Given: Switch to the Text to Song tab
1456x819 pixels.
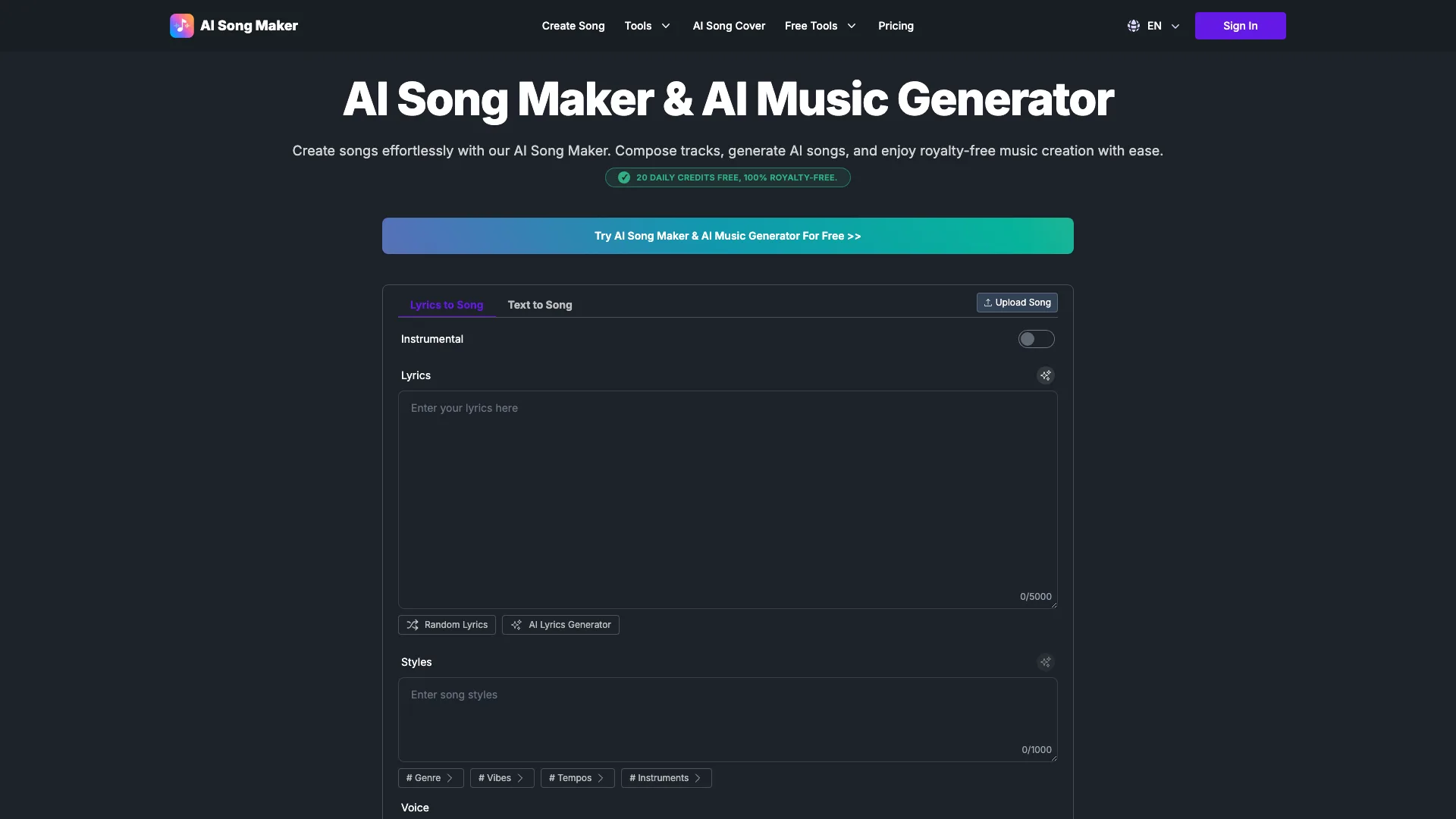Looking at the screenshot, I should pyautogui.click(x=540, y=305).
